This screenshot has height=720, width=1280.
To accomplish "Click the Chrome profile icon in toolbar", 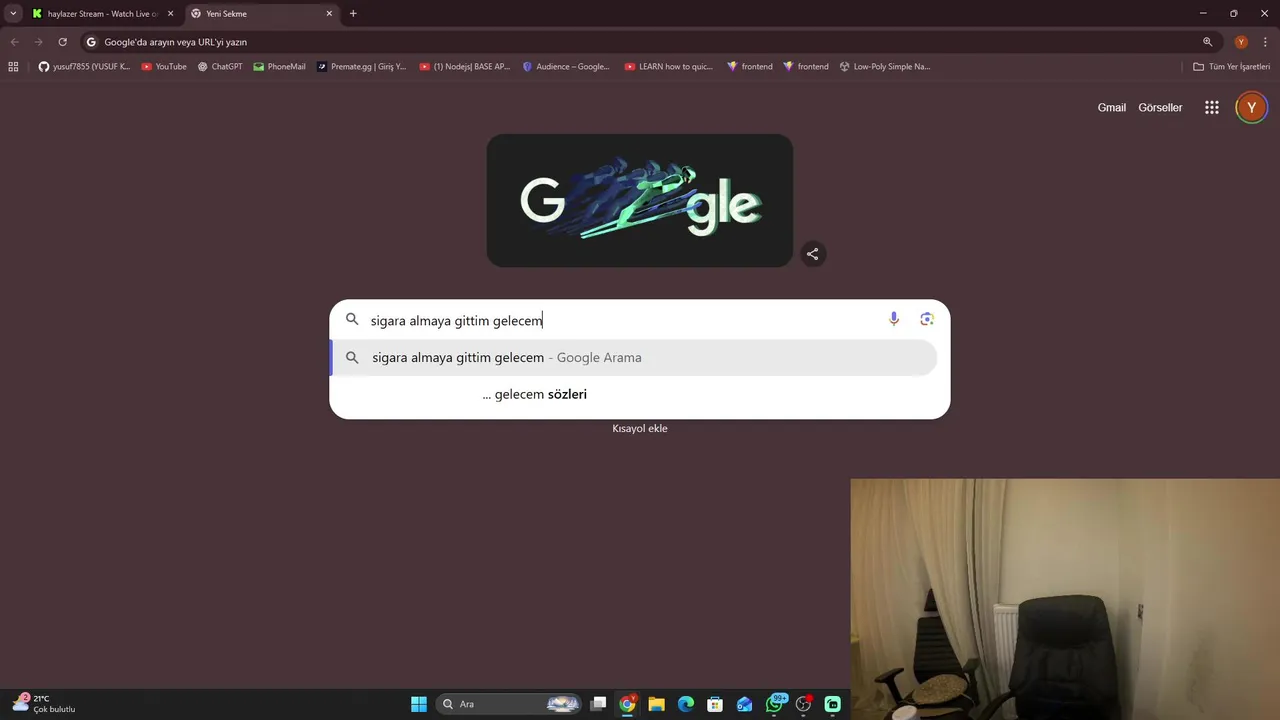I will pyautogui.click(x=1241, y=42).
